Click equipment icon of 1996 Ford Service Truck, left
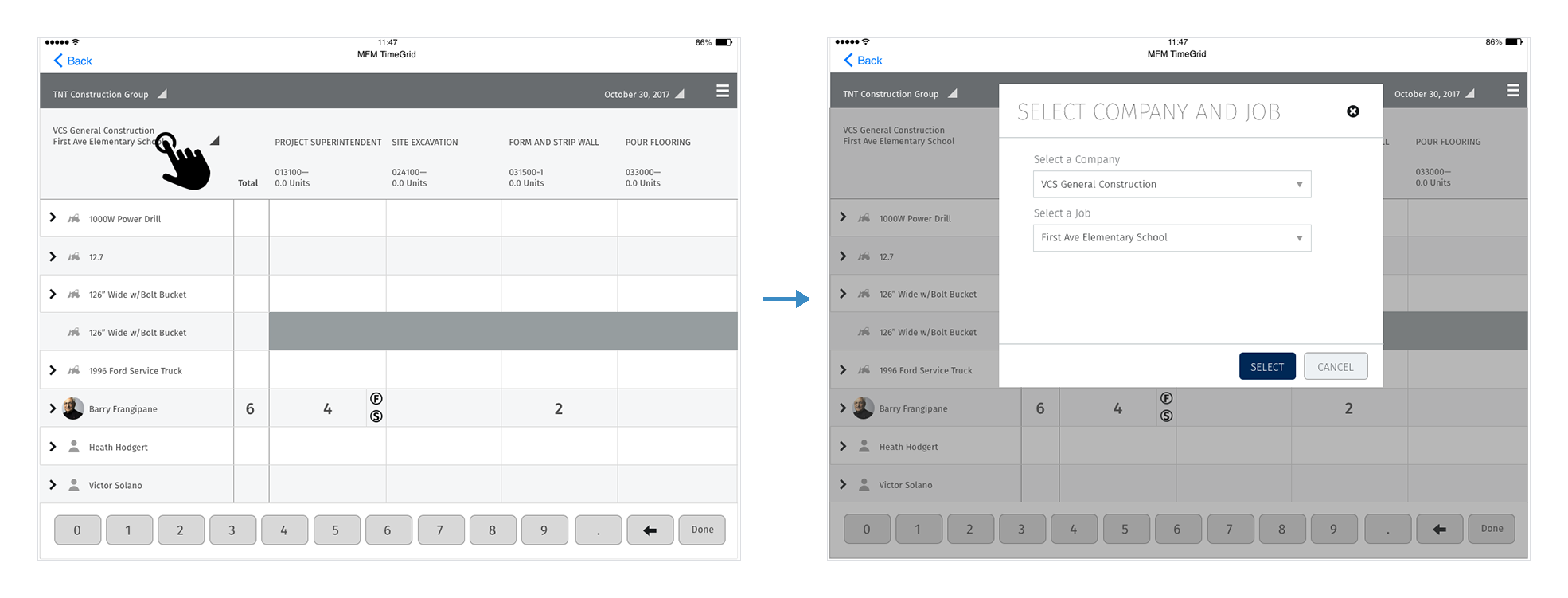This screenshot has width=1568, height=598. (73, 370)
